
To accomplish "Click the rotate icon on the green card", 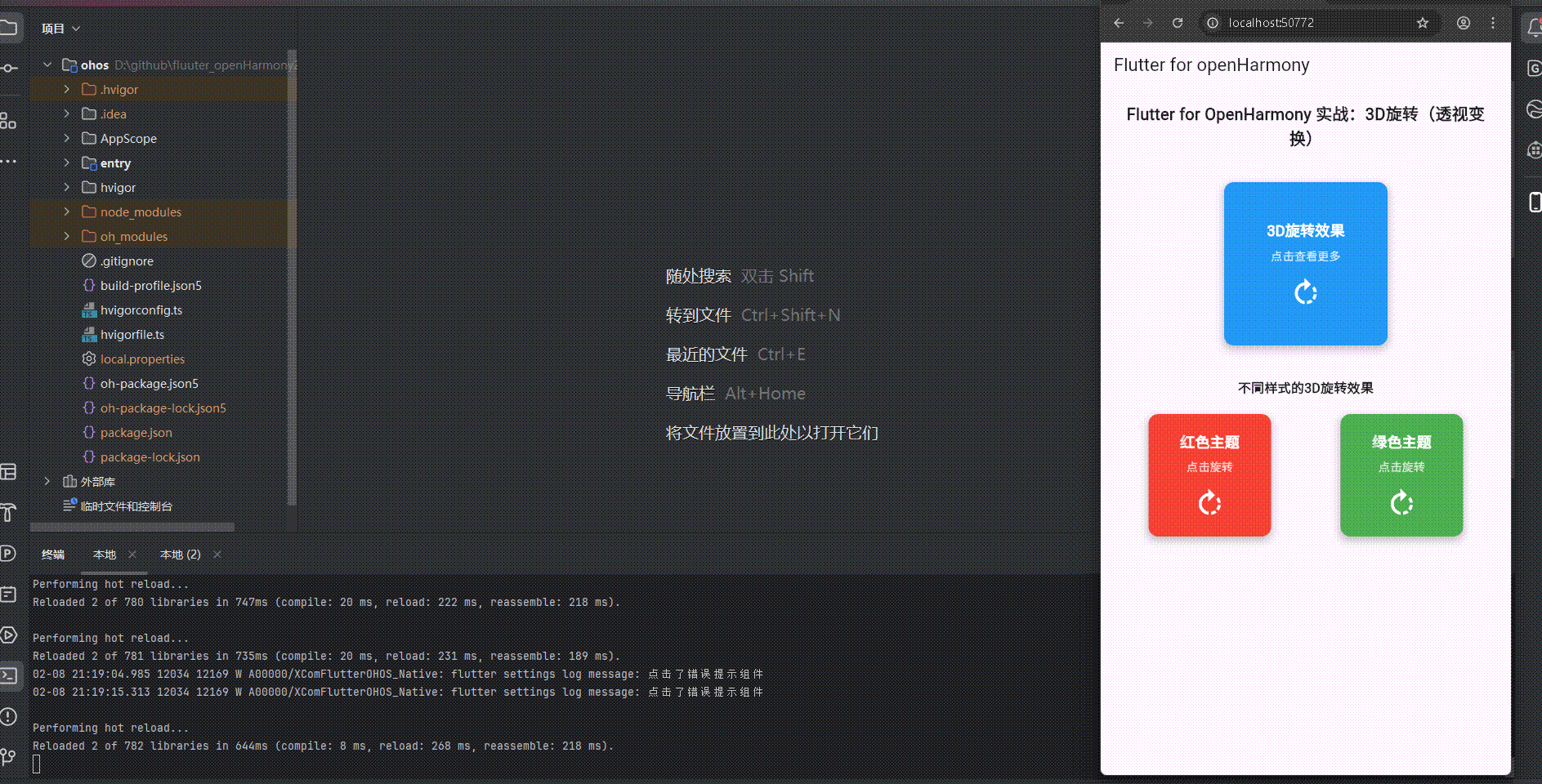I will pos(1401,503).
